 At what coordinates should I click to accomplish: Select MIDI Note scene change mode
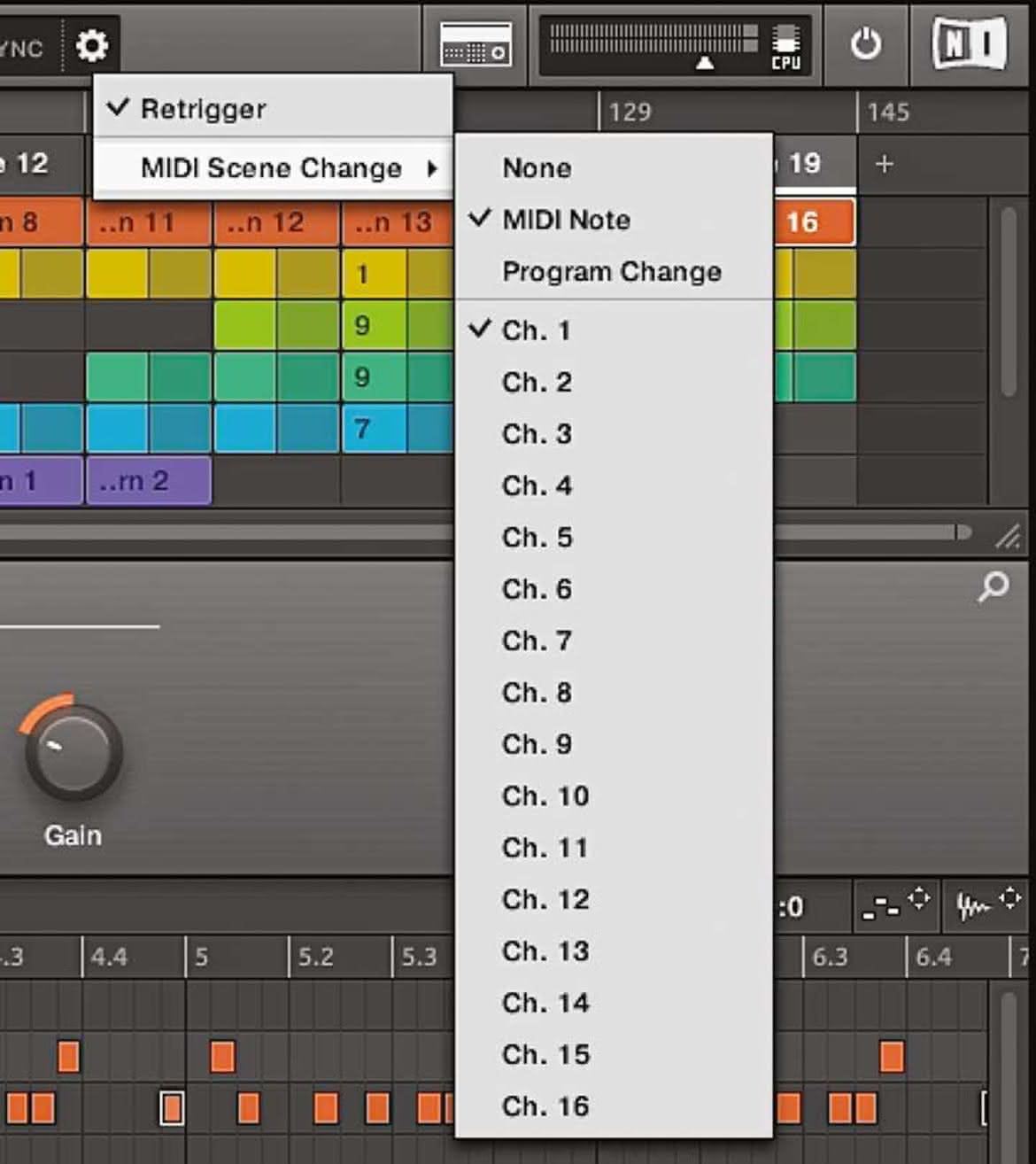coord(614,219)
